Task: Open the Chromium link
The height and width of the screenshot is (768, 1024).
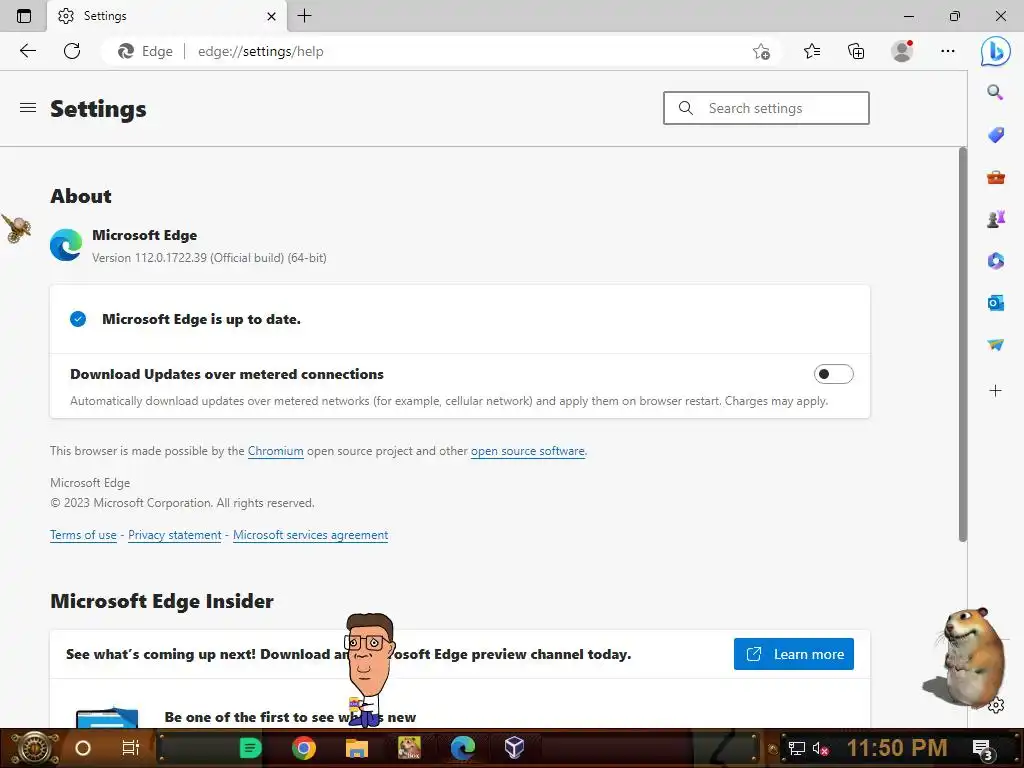Action: pos(276,451)
